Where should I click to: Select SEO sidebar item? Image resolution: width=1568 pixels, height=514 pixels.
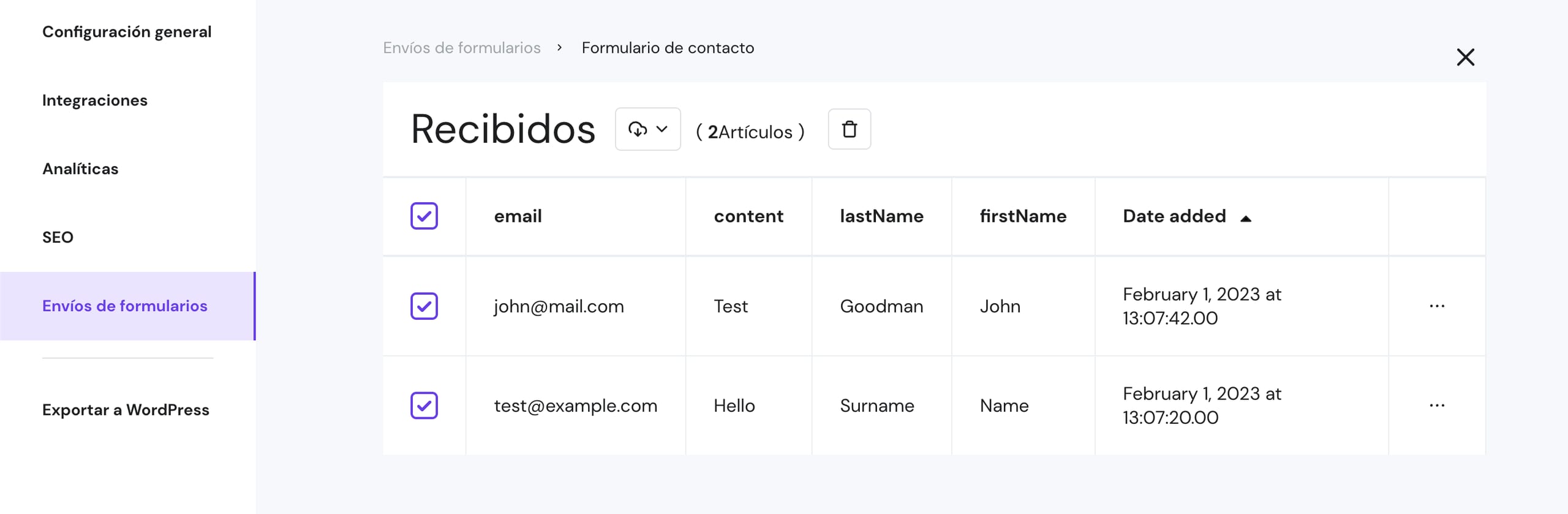click(x=58, y=238)
